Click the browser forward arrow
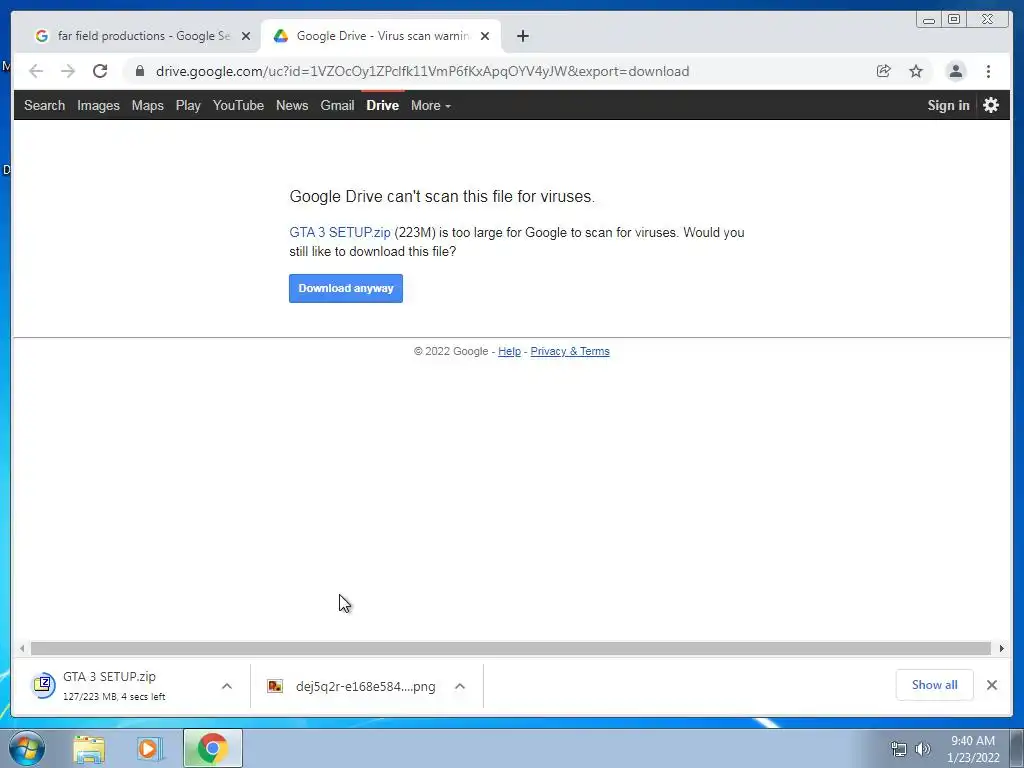The width and height of the screenshot is (1024, 768). tap(68, 71)
